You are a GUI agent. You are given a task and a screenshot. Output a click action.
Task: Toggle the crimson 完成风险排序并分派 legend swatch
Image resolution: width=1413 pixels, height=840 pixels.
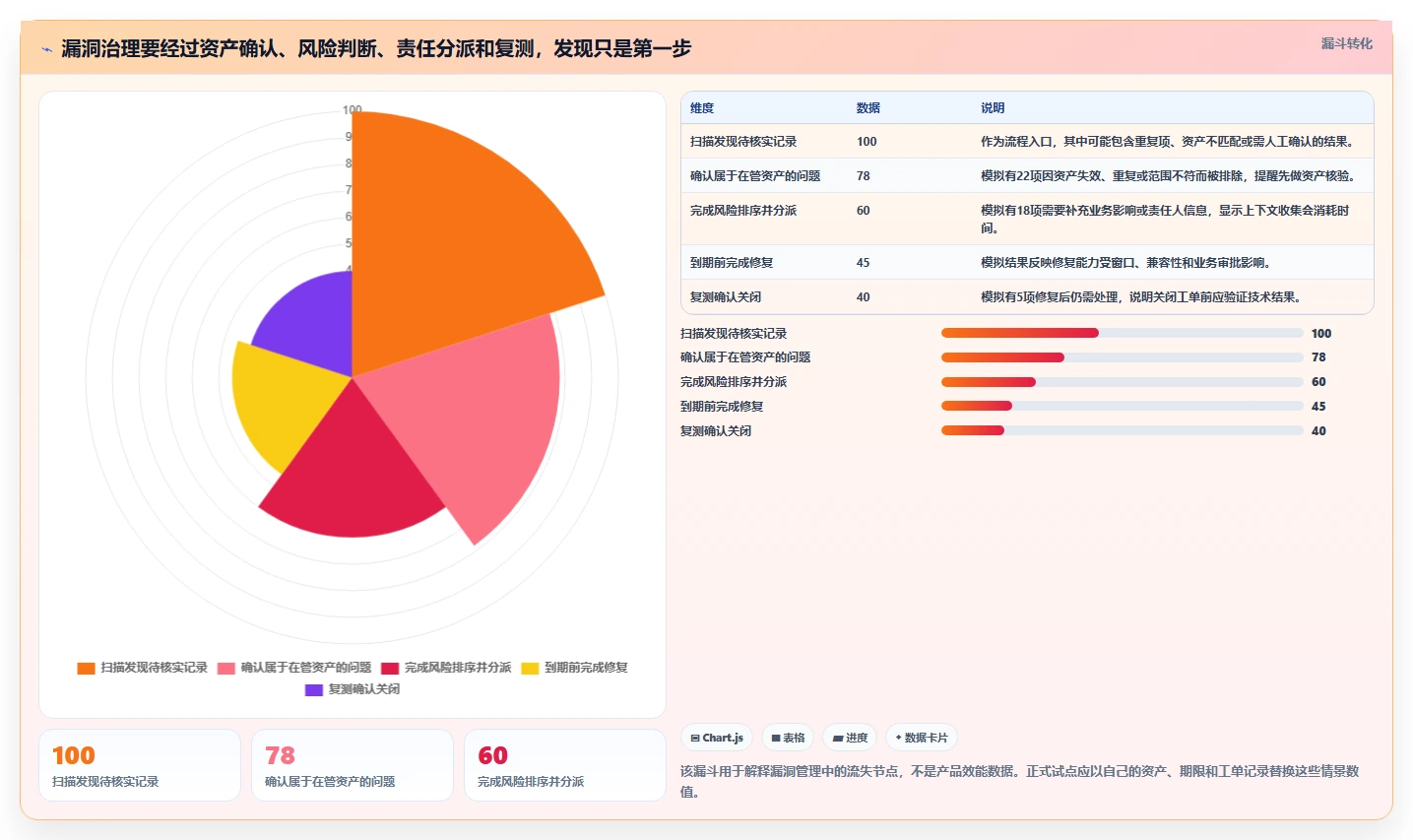point(390,668)
